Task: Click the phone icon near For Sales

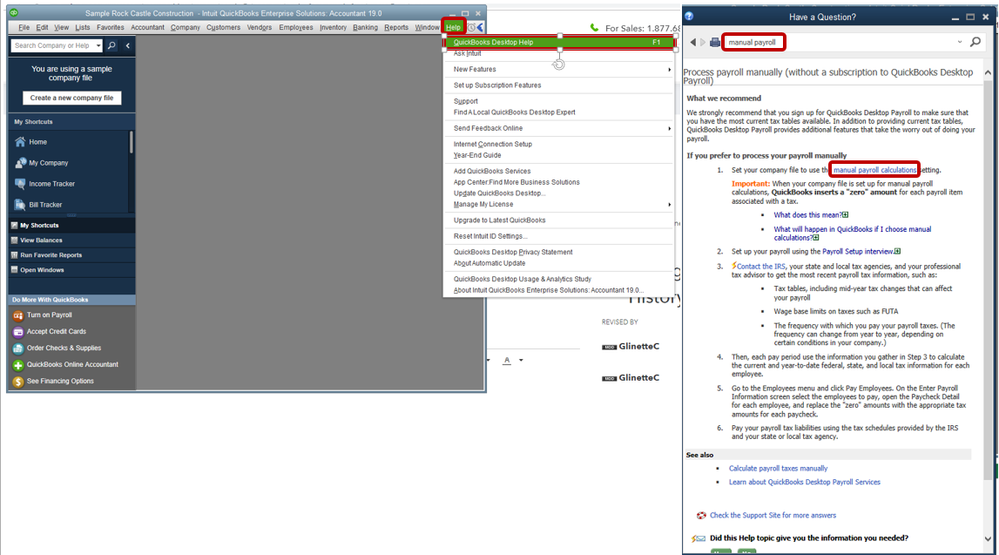Action: coord(594,27)
